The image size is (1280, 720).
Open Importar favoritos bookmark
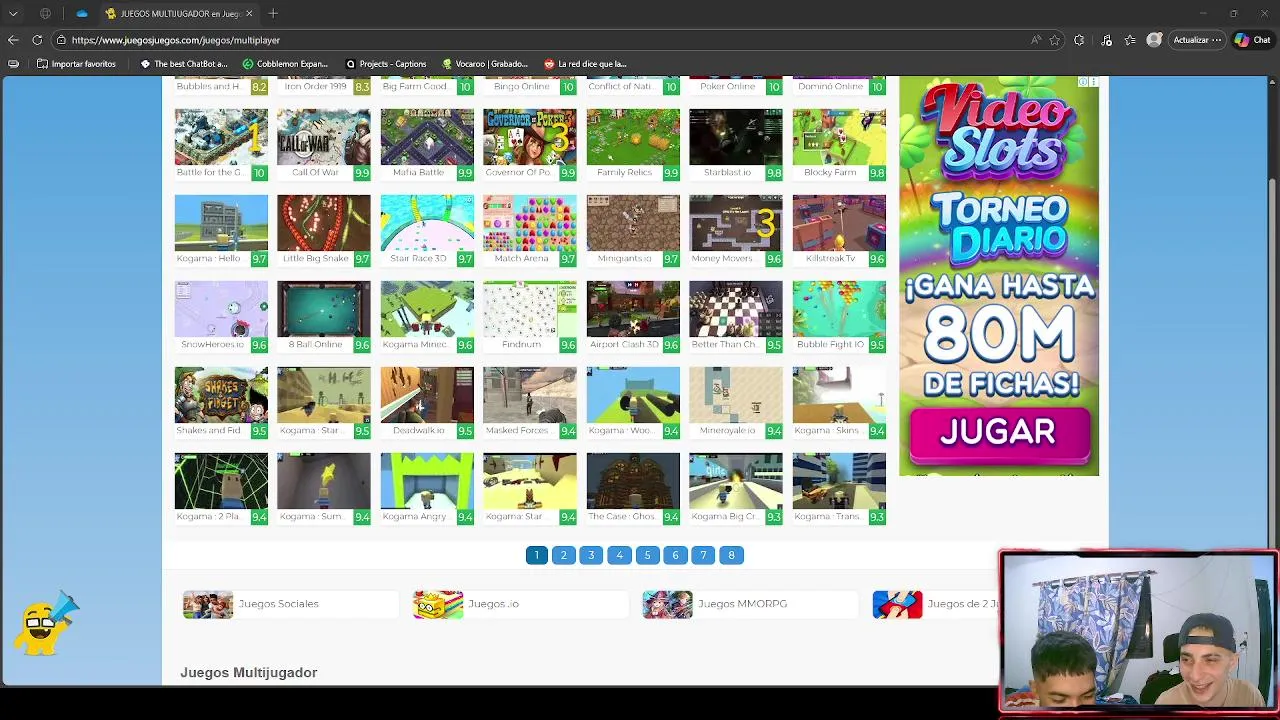(x=76, y=64)
